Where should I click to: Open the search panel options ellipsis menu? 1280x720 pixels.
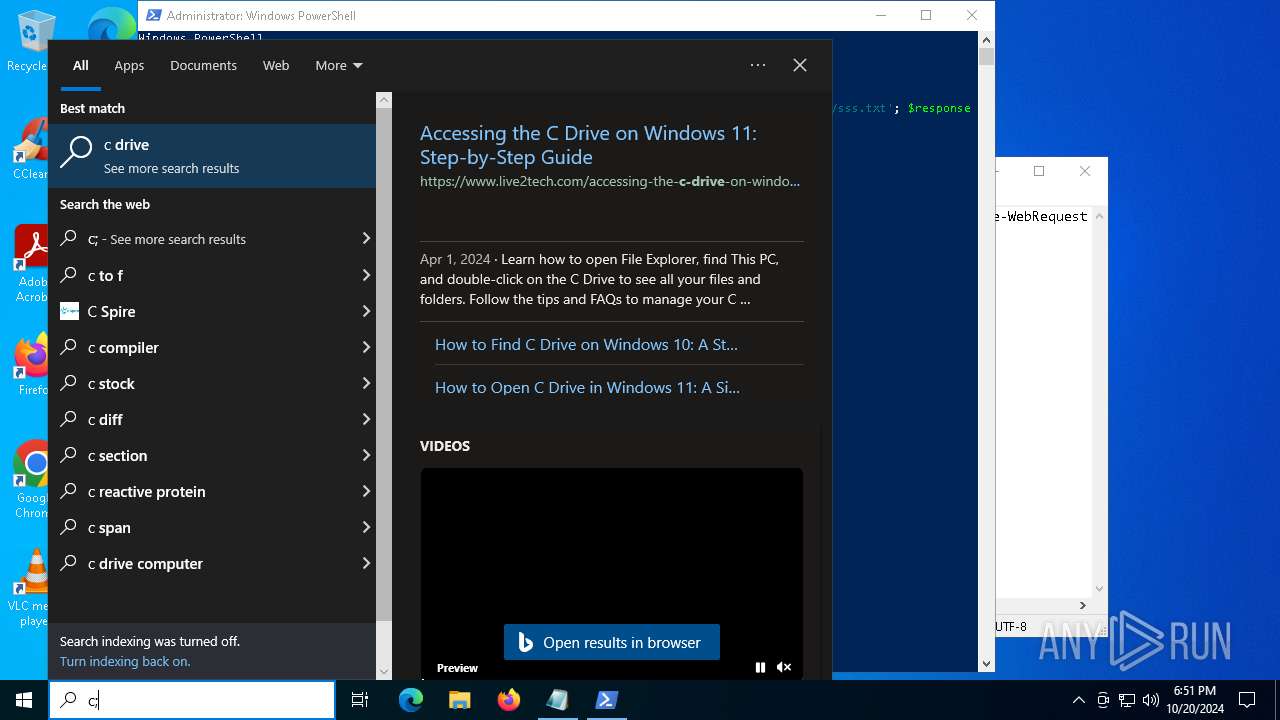coord(758,65)
